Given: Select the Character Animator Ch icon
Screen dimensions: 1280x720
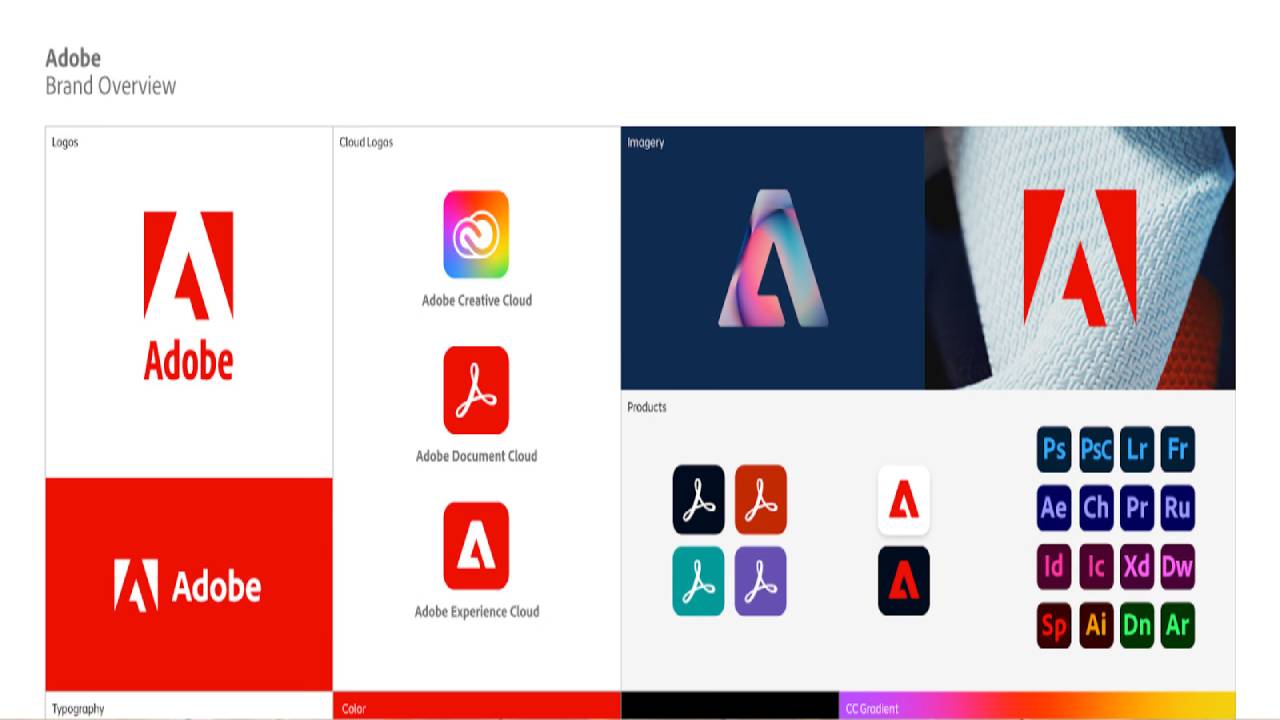Looking at the screenshot, I should pyautogui.click(x=1096, y=508).
